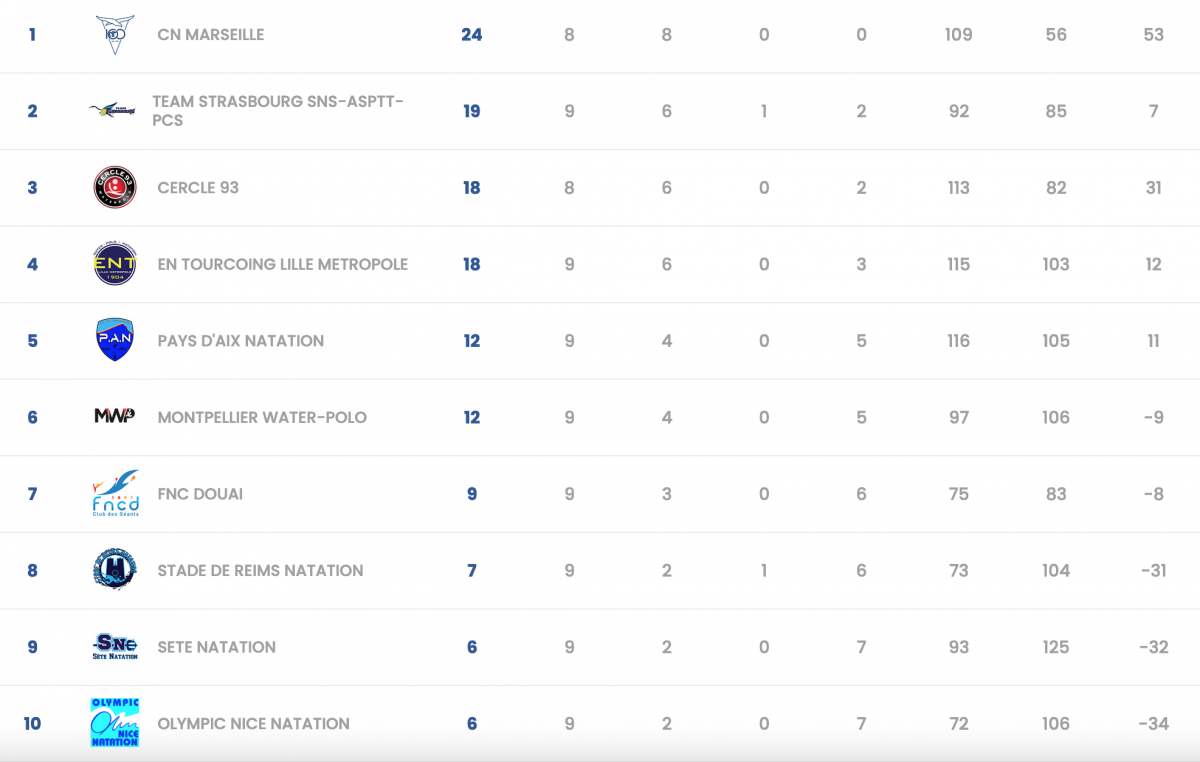Open the CN MARSEILLE team name
This screenshot has width=1200, height=762.
[x=211, y=35]
